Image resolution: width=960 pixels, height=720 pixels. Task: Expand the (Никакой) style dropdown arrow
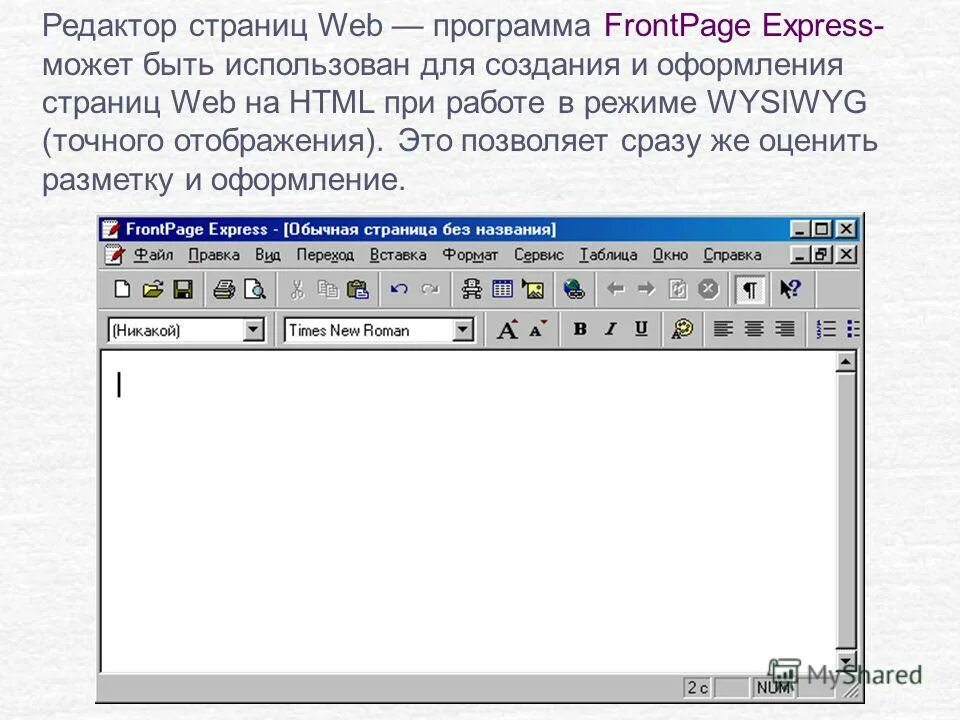[x=253, y=330]
